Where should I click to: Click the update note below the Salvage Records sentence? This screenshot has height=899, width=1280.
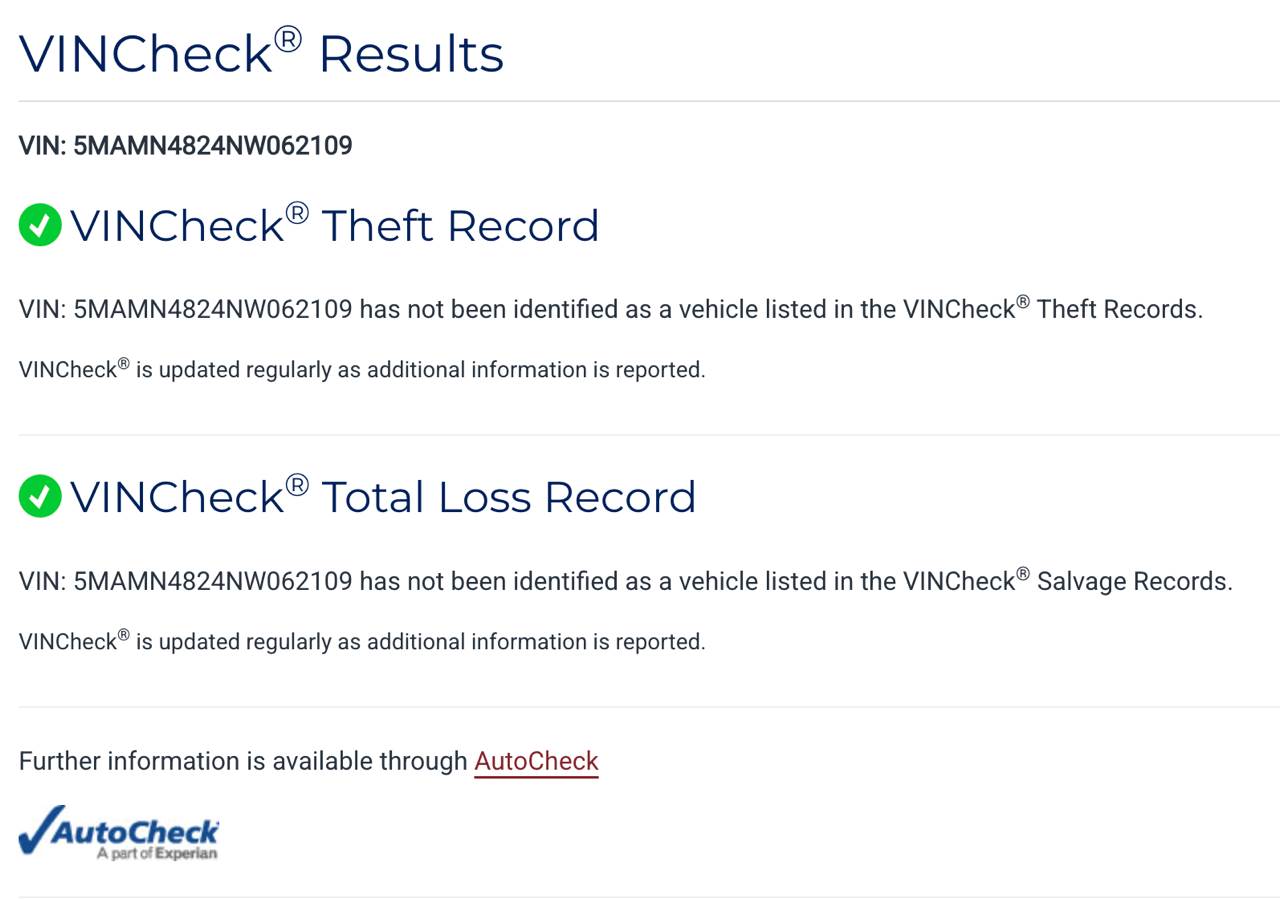tap(362, 642)
